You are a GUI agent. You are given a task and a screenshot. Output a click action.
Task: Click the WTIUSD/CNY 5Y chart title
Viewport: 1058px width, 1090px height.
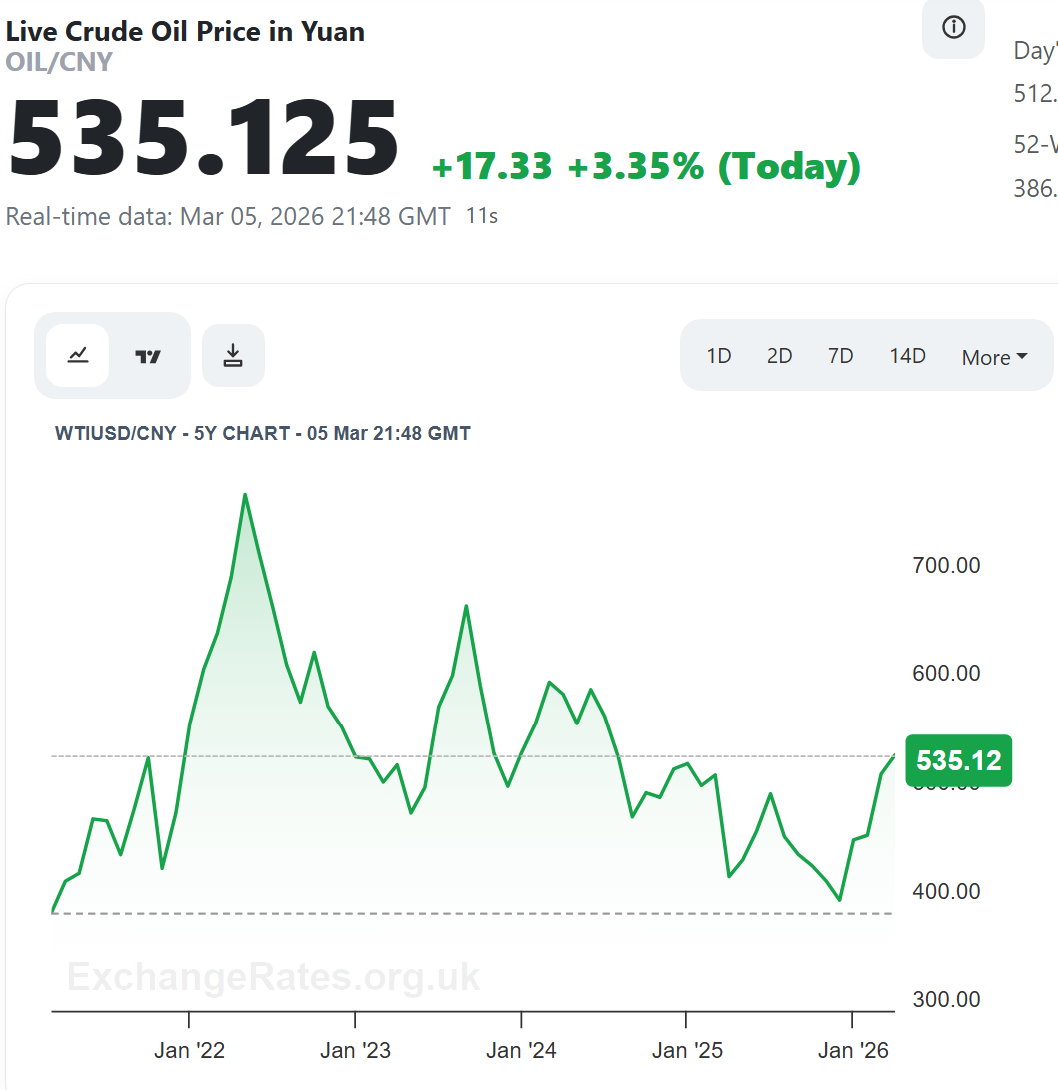point(263,433)
